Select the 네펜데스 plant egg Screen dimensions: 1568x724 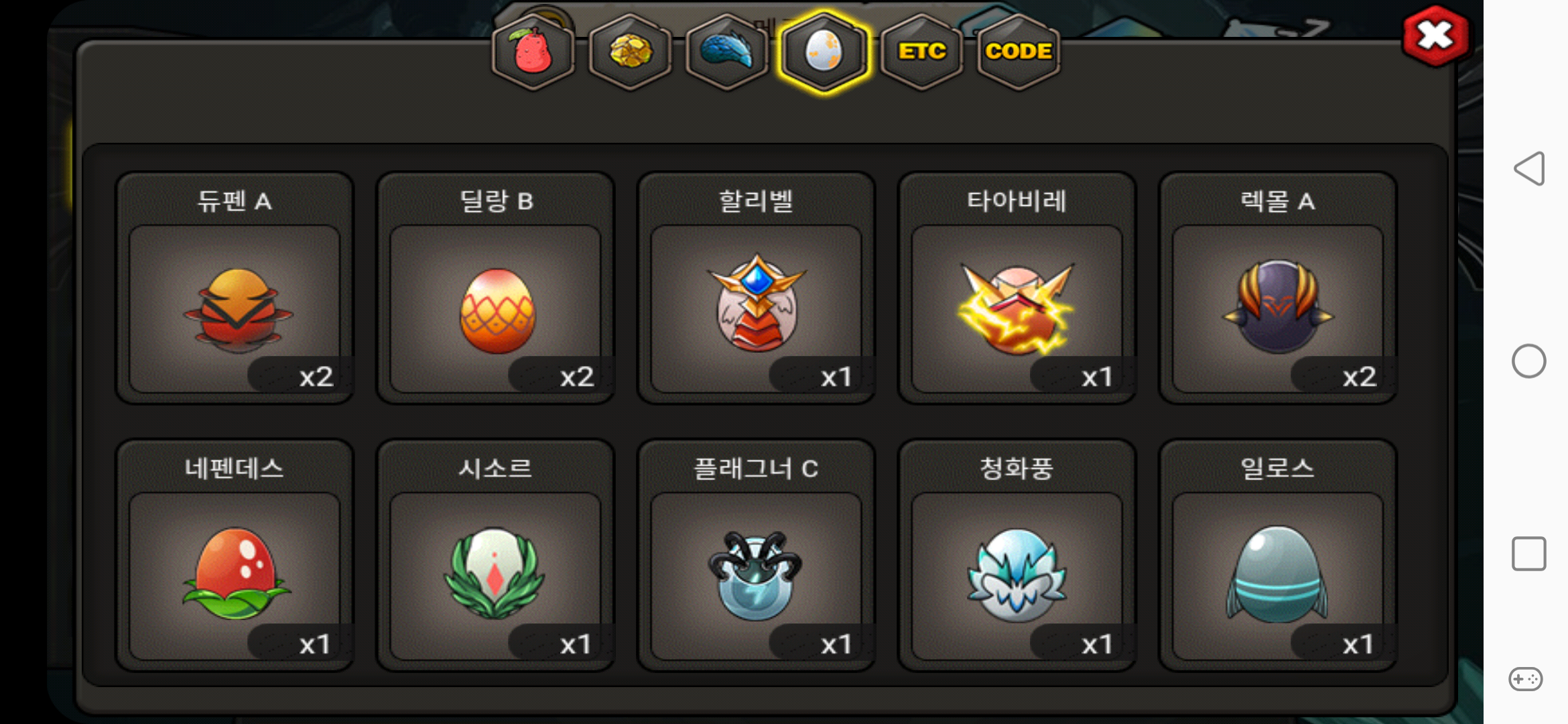235,555
